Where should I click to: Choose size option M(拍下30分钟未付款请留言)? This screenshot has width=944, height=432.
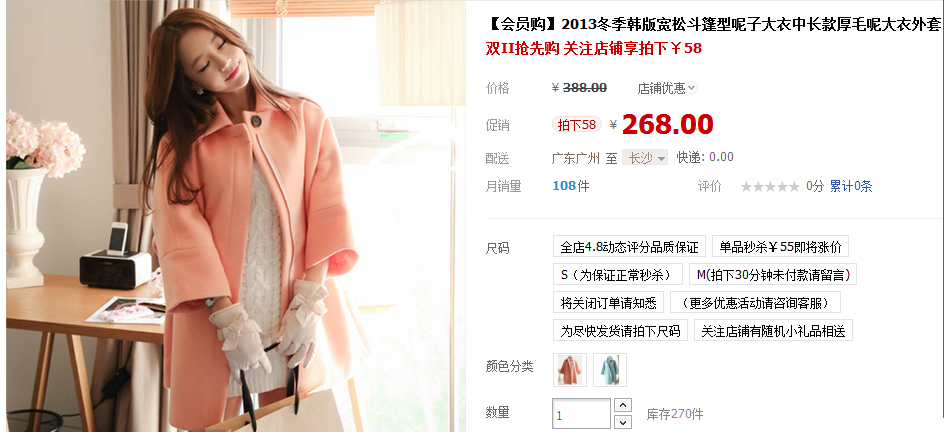click(x=773, y=274)
